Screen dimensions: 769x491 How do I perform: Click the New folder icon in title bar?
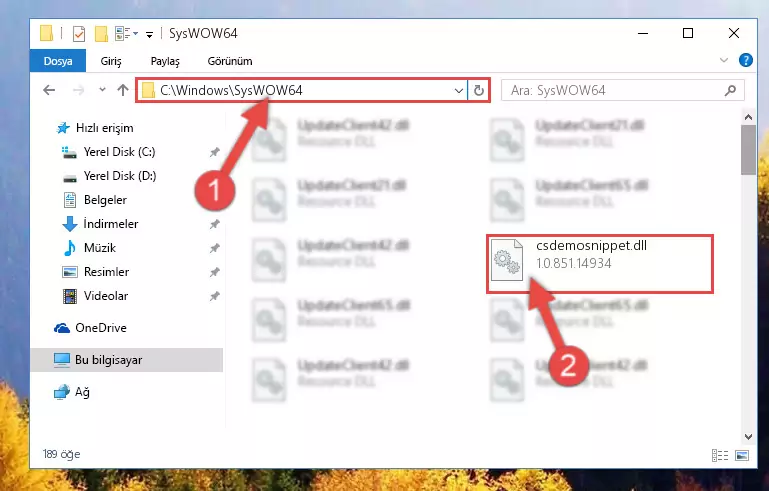click(x=101, y=34)
